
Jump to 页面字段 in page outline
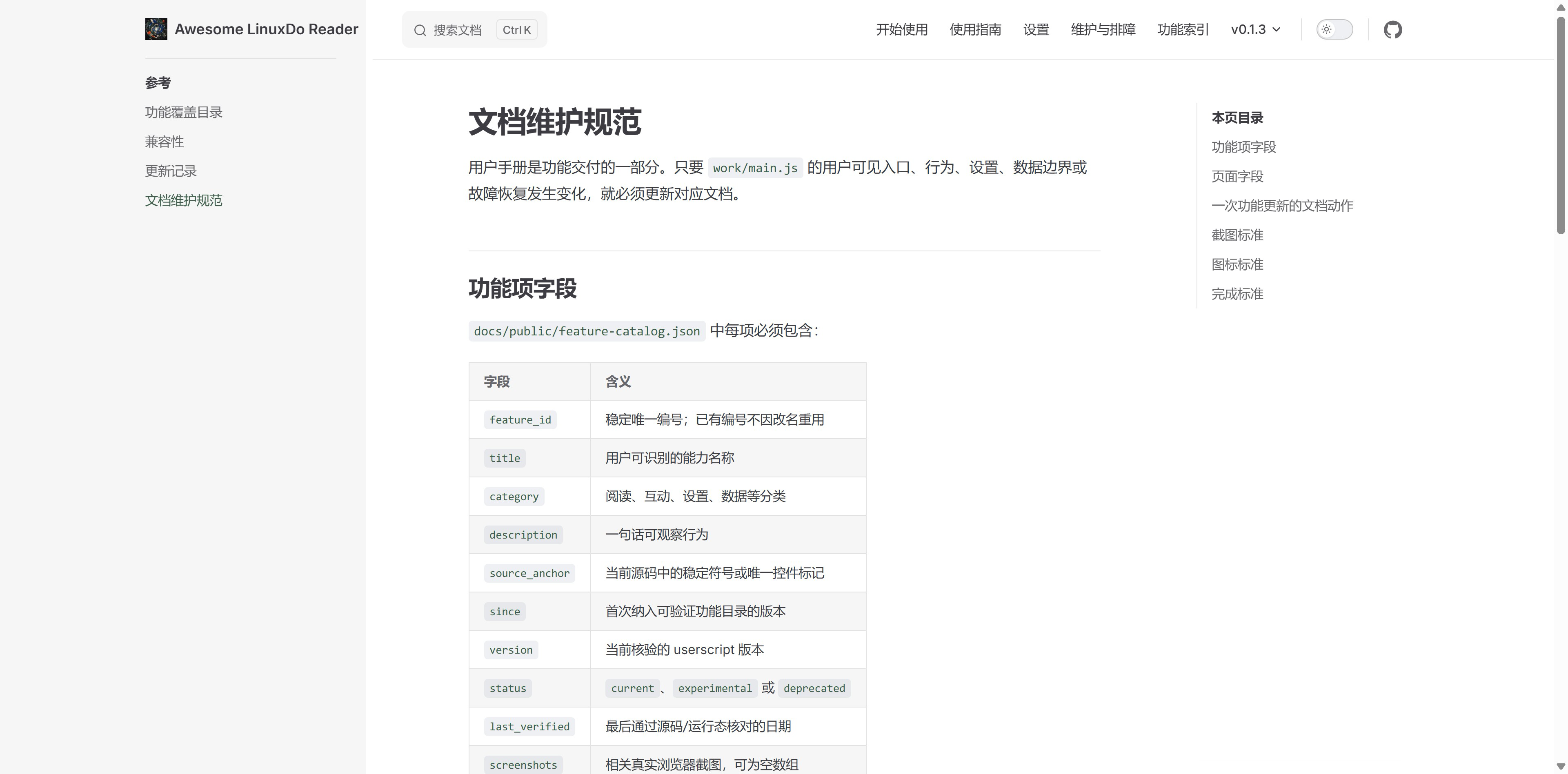[1237, 176]
